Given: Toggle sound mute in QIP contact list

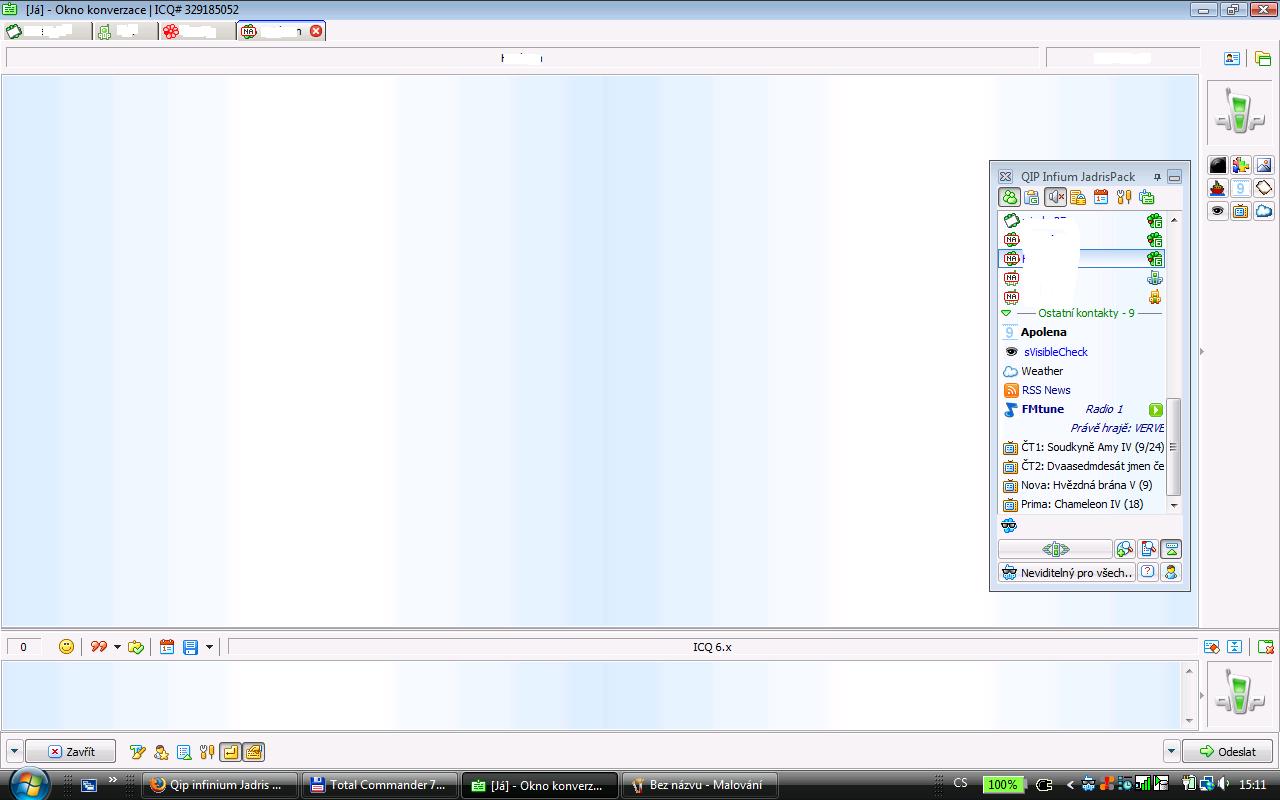Looking at the screenshot, I should tap(1055, 198).
